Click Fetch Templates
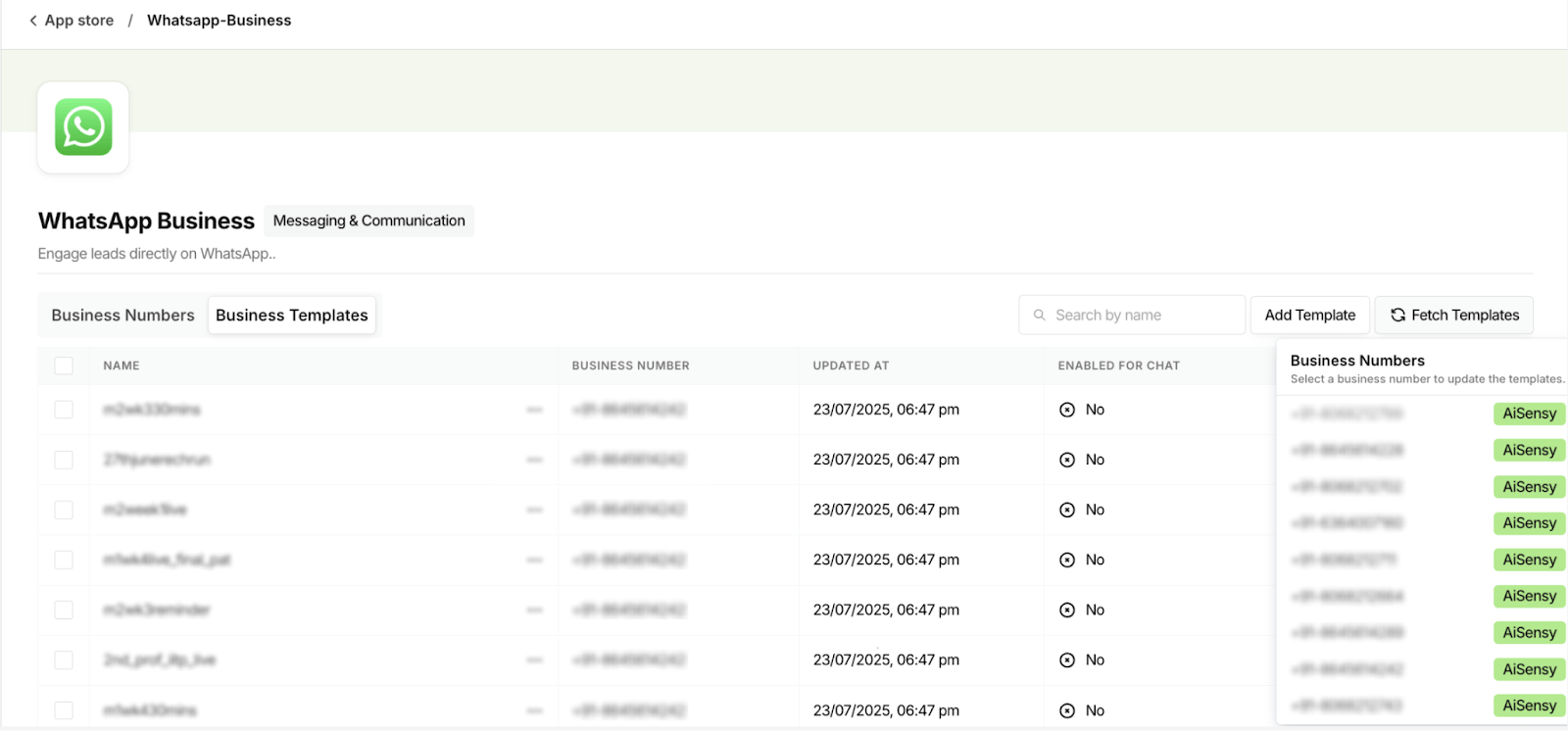 1454,316
